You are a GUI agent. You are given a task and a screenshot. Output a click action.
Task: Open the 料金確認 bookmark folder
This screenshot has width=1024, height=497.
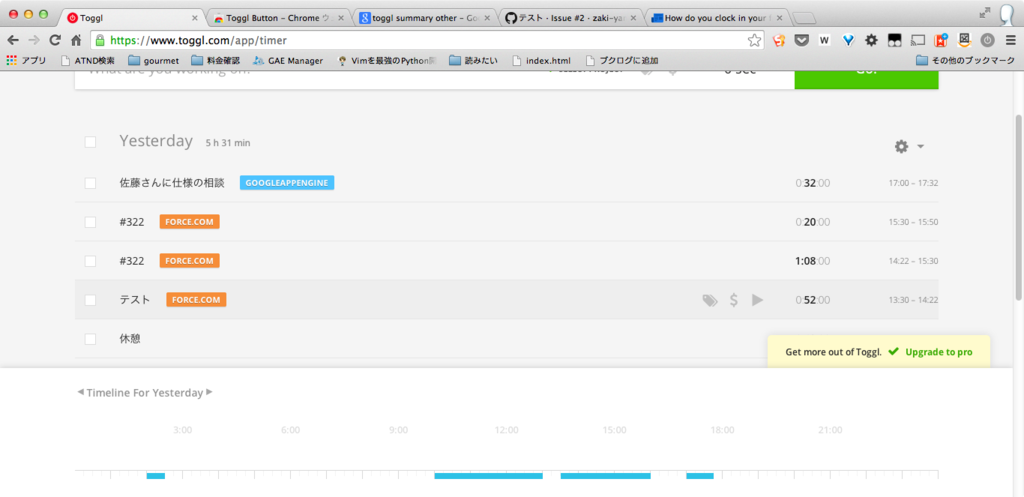pyautogui.click(x=215, y=61)
